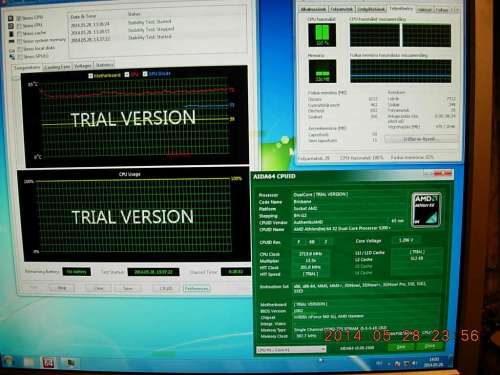500x375 pixels.
Task: Open the Windows Explorer folder taskbar icon
Action: click(x=29, y=362)
